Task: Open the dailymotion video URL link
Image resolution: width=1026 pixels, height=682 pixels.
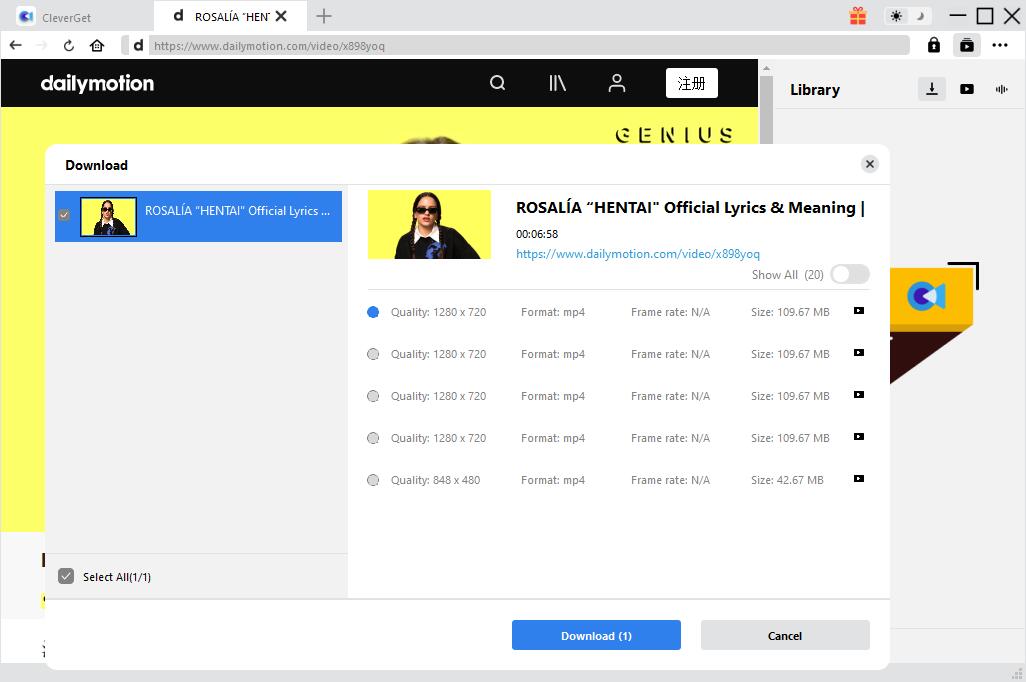Action: point(637,254)
